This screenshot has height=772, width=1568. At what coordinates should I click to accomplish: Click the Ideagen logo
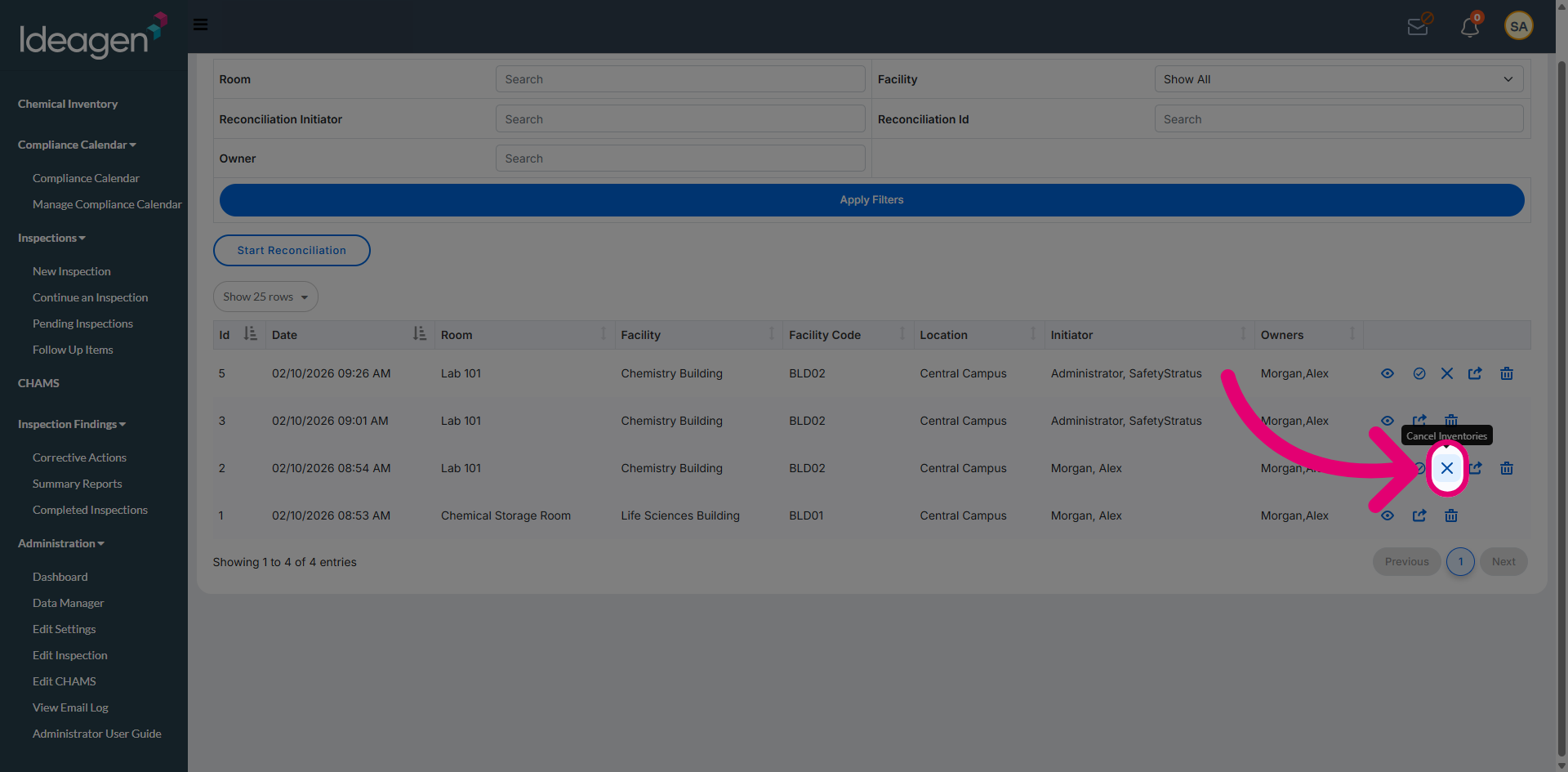[x=92, y=36]
